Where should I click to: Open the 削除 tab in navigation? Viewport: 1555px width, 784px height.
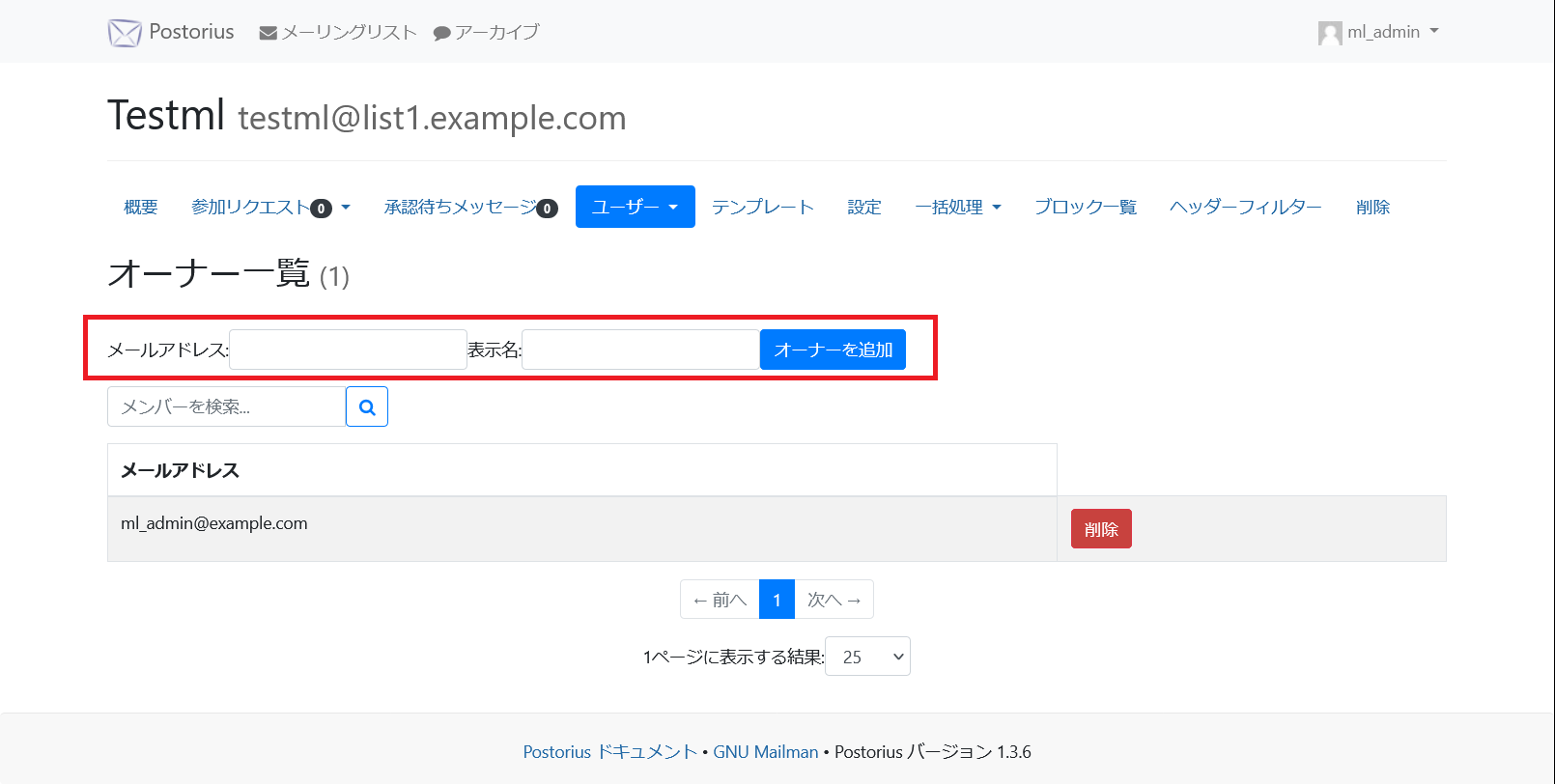pyautogui.click(x=1372, y=207)
